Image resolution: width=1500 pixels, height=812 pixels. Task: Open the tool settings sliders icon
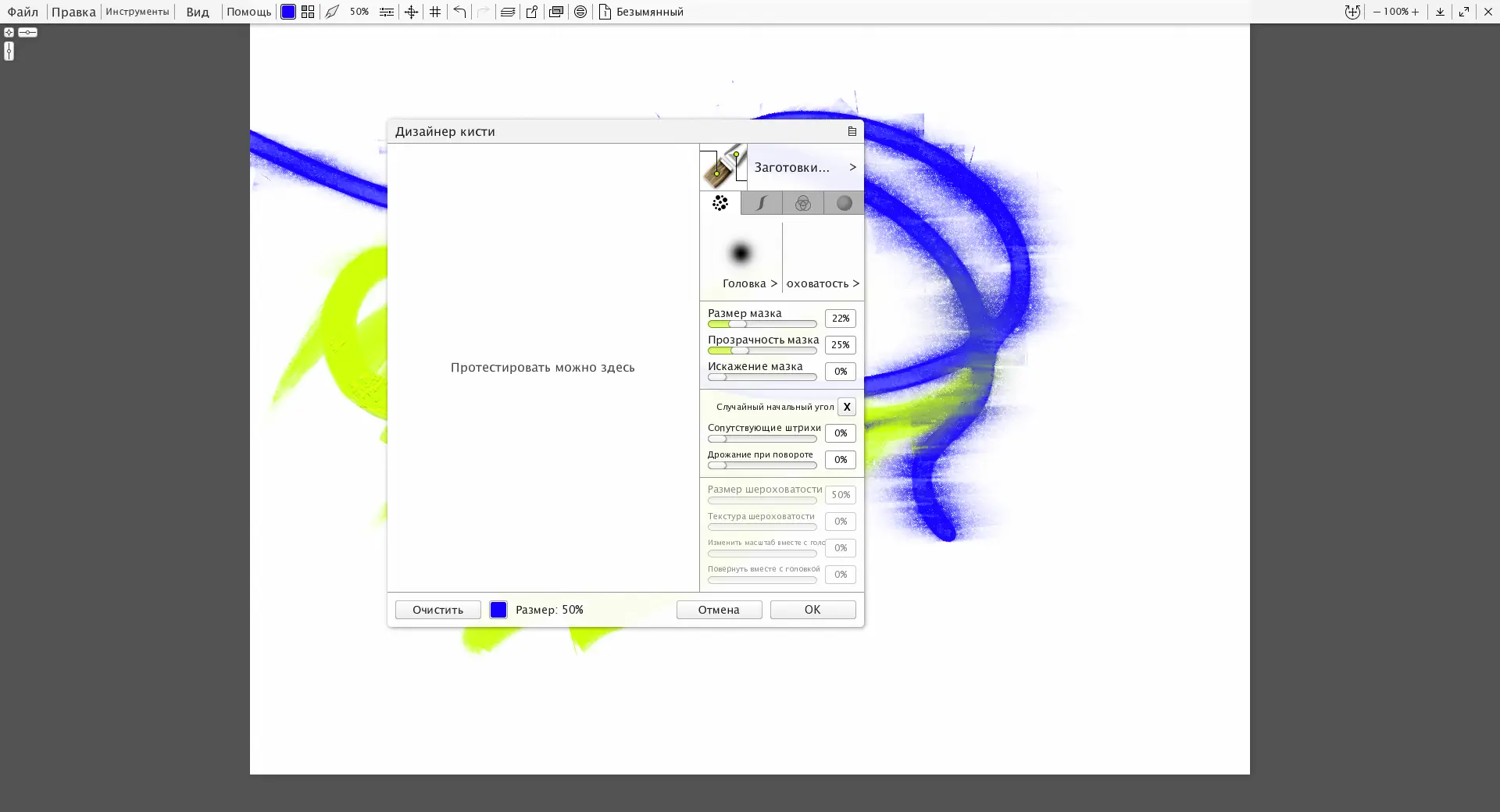click(387, 12)
